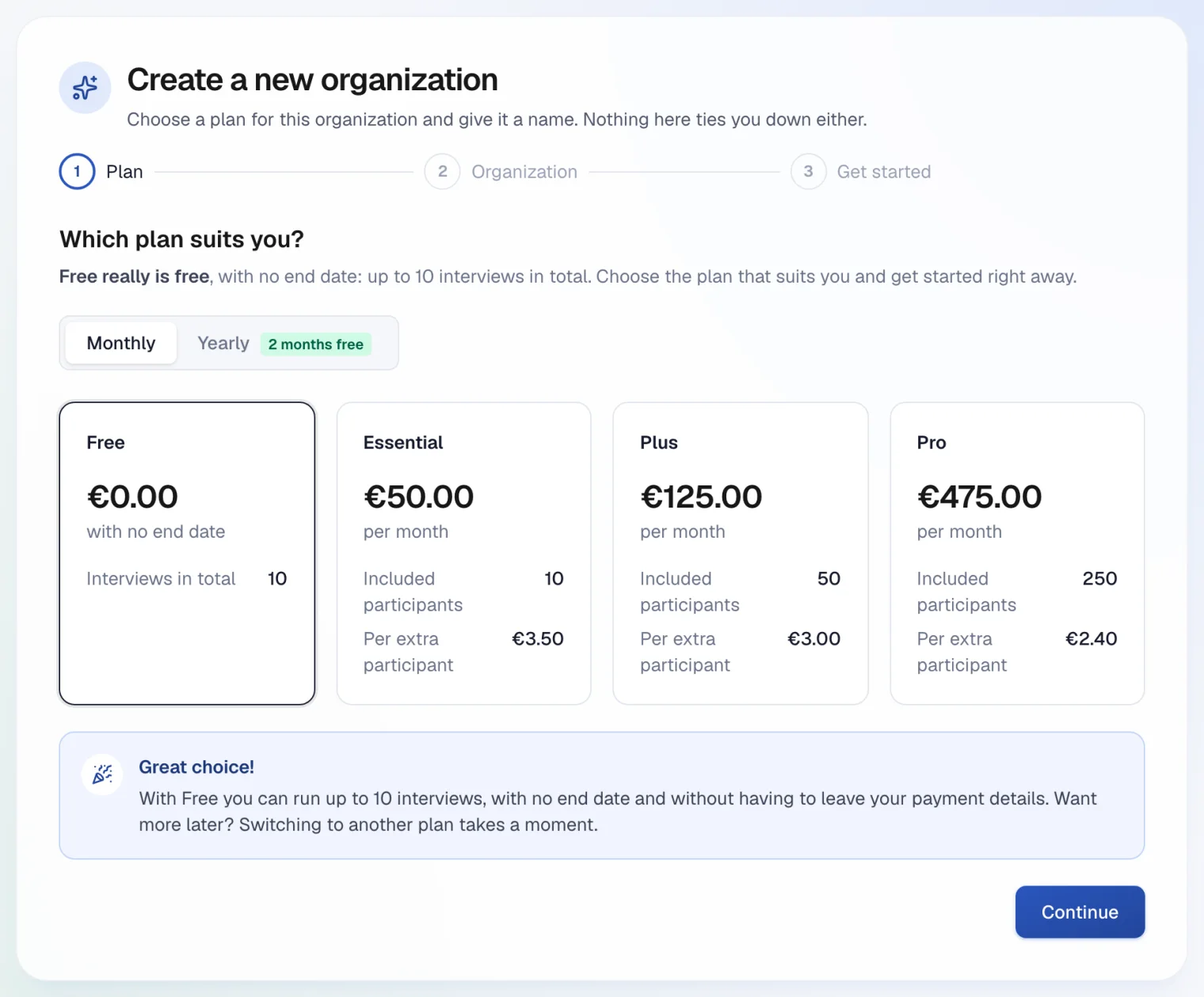Click the €0.00 price
This screenshot has width=1204, height=997.
pos(132,497)
